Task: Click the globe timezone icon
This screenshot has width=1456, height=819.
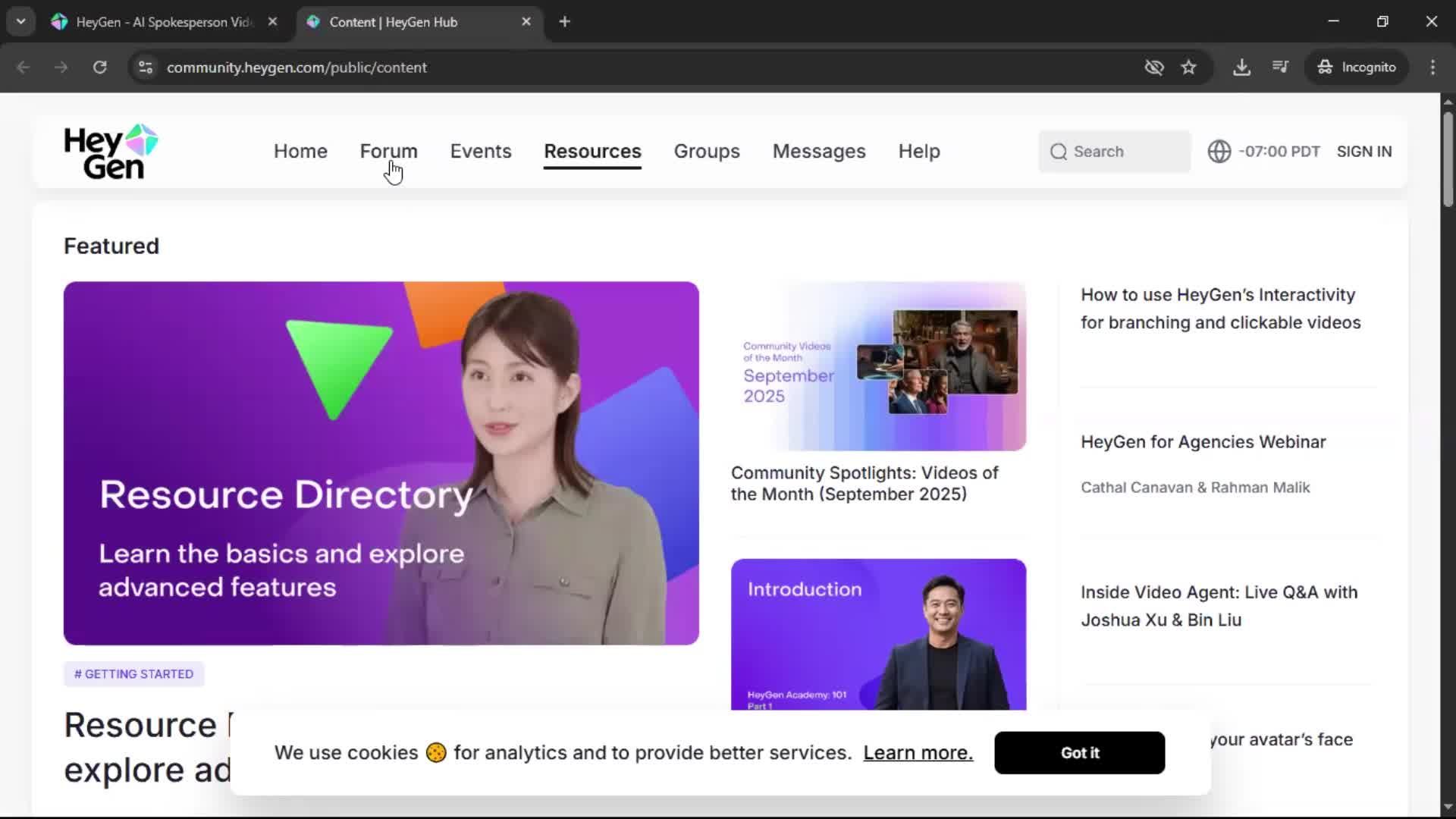Action: pyautogui.click(x=1219, y=152)
